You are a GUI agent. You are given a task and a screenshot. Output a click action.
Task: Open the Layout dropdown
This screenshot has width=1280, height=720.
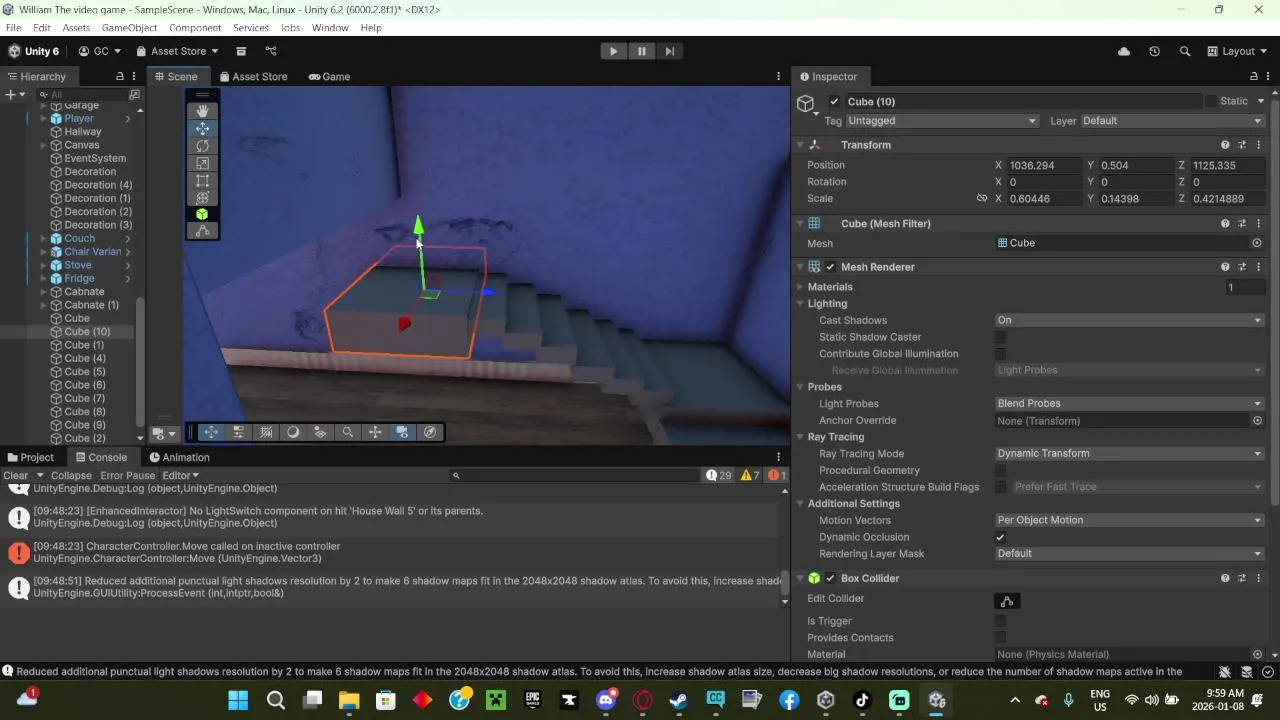click(x=1237, y=51)
